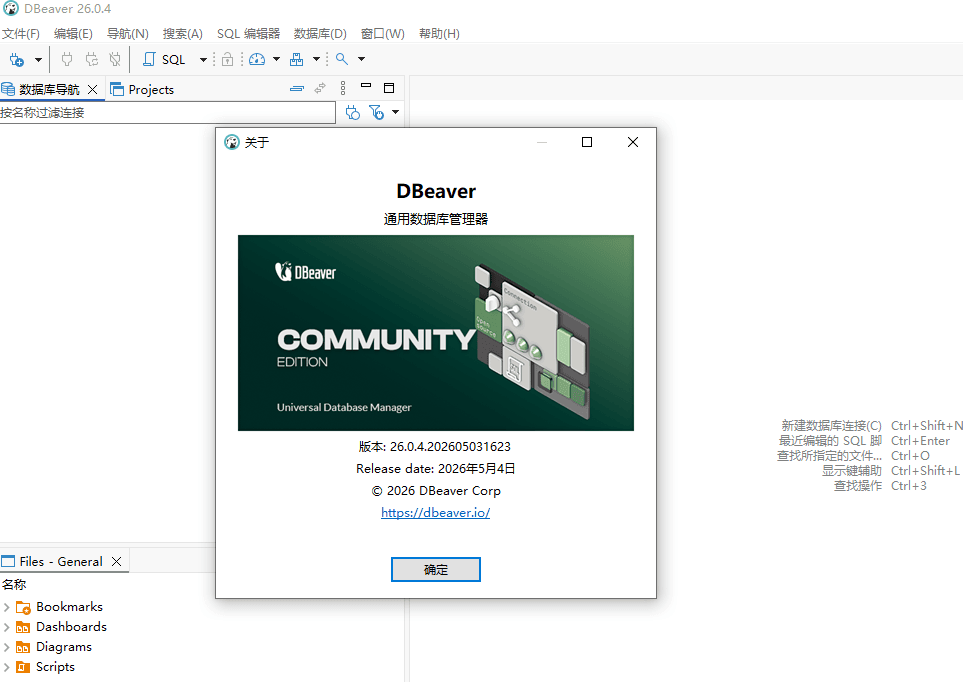Viewport: 963px width, 682px height.
Task: Open the dropdown beside new connection icon
Action: pos(38,60)
